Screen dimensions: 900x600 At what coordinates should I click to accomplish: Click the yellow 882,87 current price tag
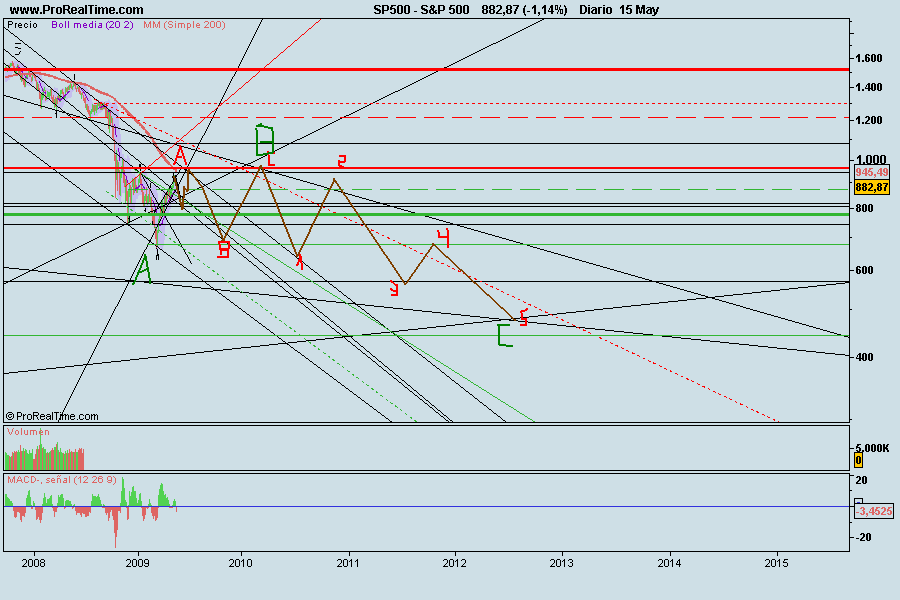click(871, 187)
